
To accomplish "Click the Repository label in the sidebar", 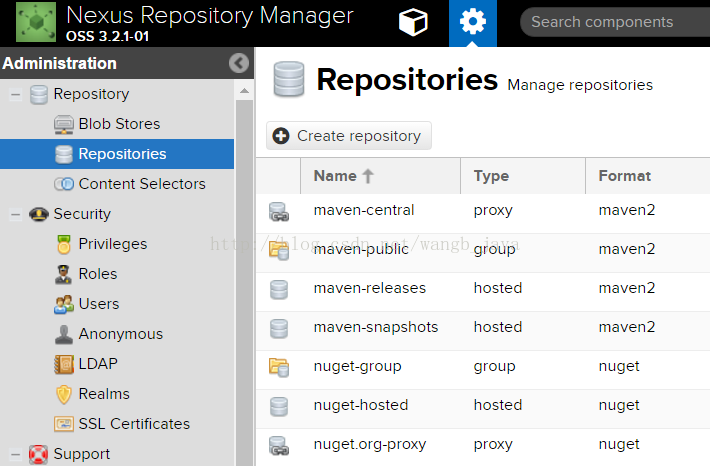I will [91, 94].
